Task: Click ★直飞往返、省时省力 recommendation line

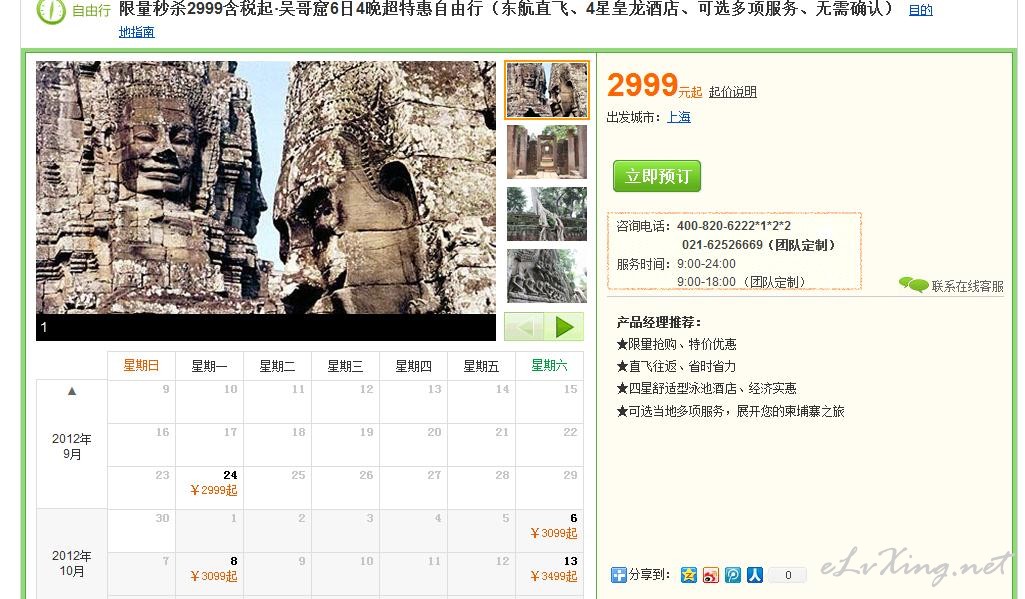Action: click(676, 366)
